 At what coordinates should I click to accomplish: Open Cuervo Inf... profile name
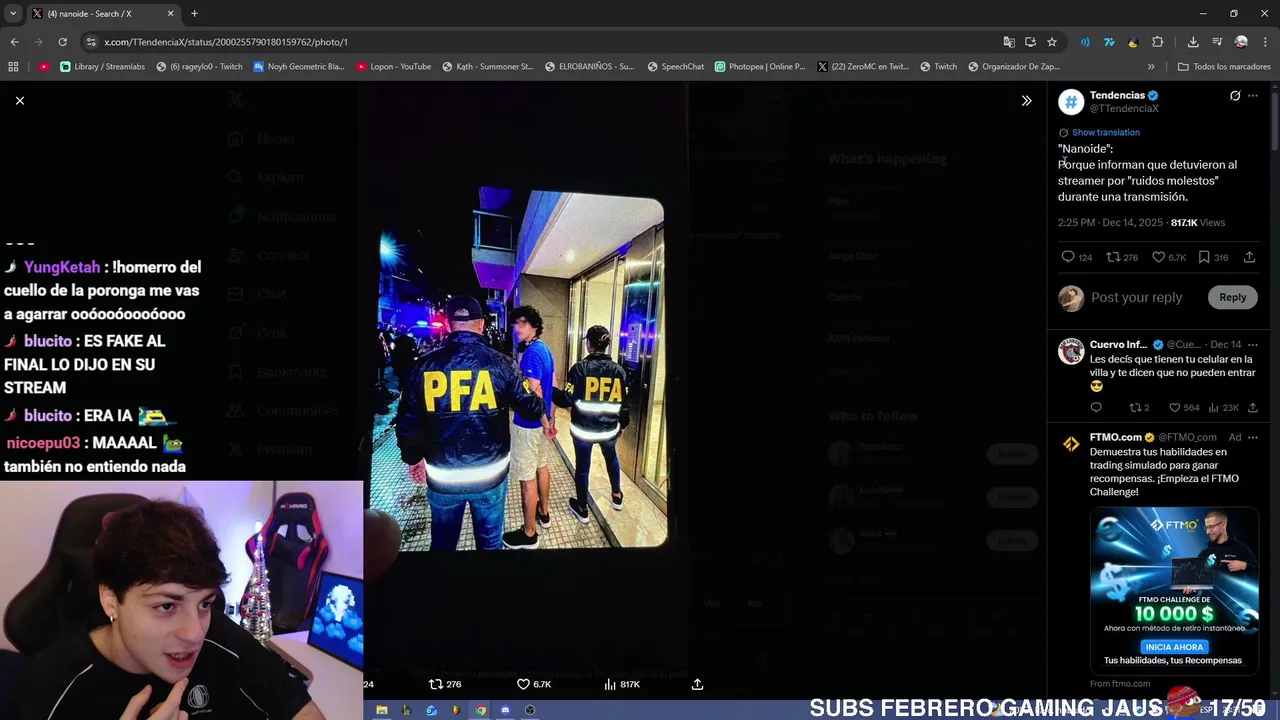[1118, 344]
